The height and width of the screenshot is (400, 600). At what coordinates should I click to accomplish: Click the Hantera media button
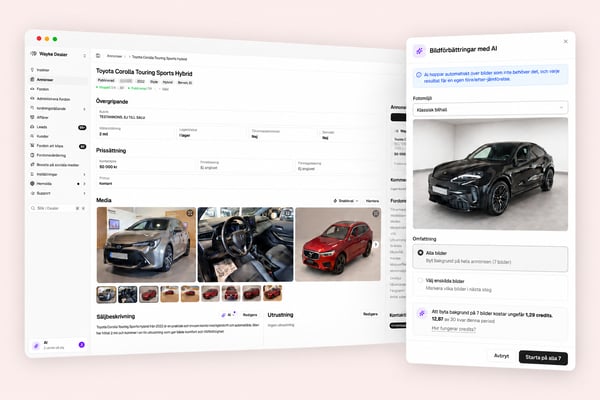(x=372, y=201)
